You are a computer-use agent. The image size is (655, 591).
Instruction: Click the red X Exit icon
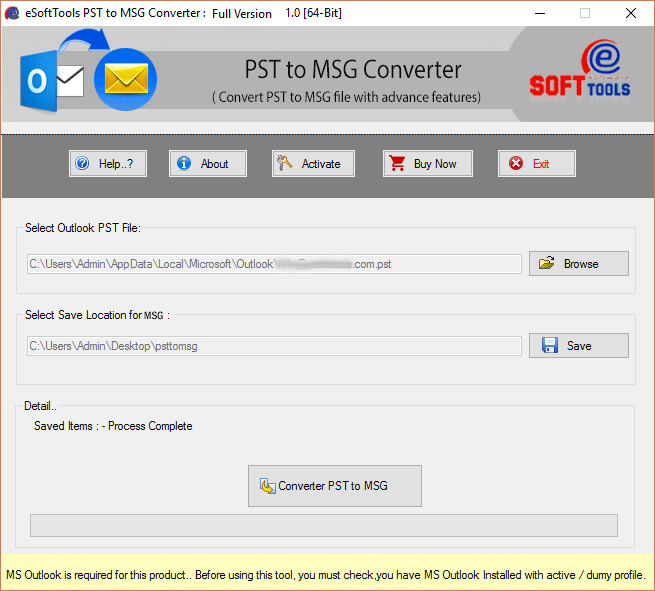click(516, 163)
